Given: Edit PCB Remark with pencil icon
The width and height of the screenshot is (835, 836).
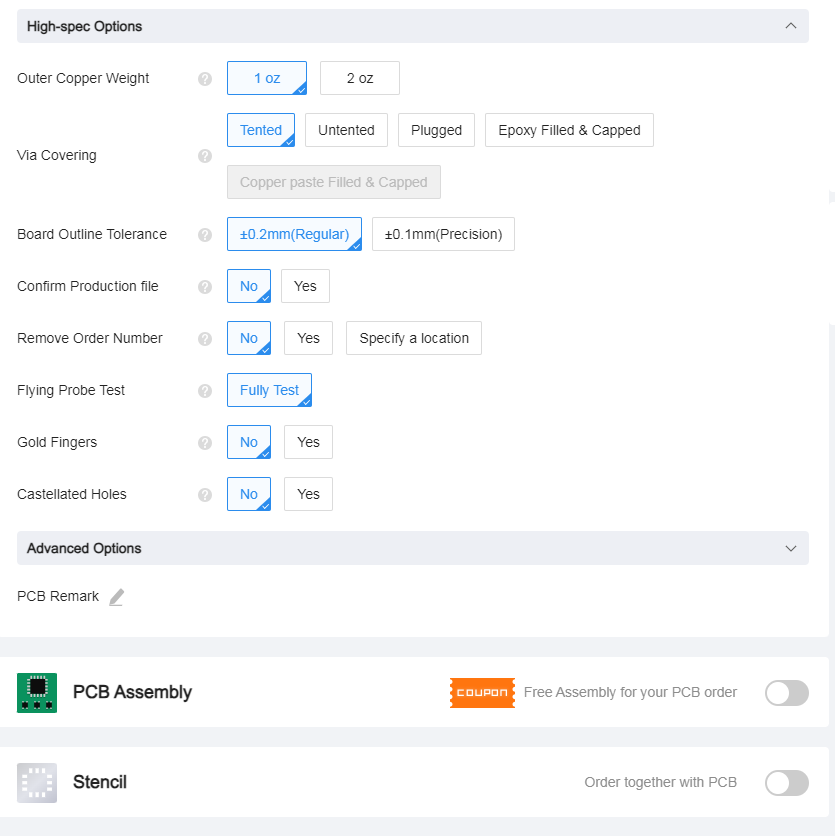Looking at the screenshot, I should pos(116,597).
